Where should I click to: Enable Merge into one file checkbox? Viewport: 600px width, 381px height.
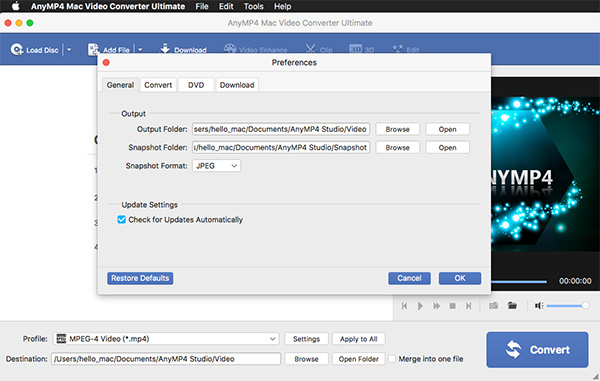click(392, 359)
